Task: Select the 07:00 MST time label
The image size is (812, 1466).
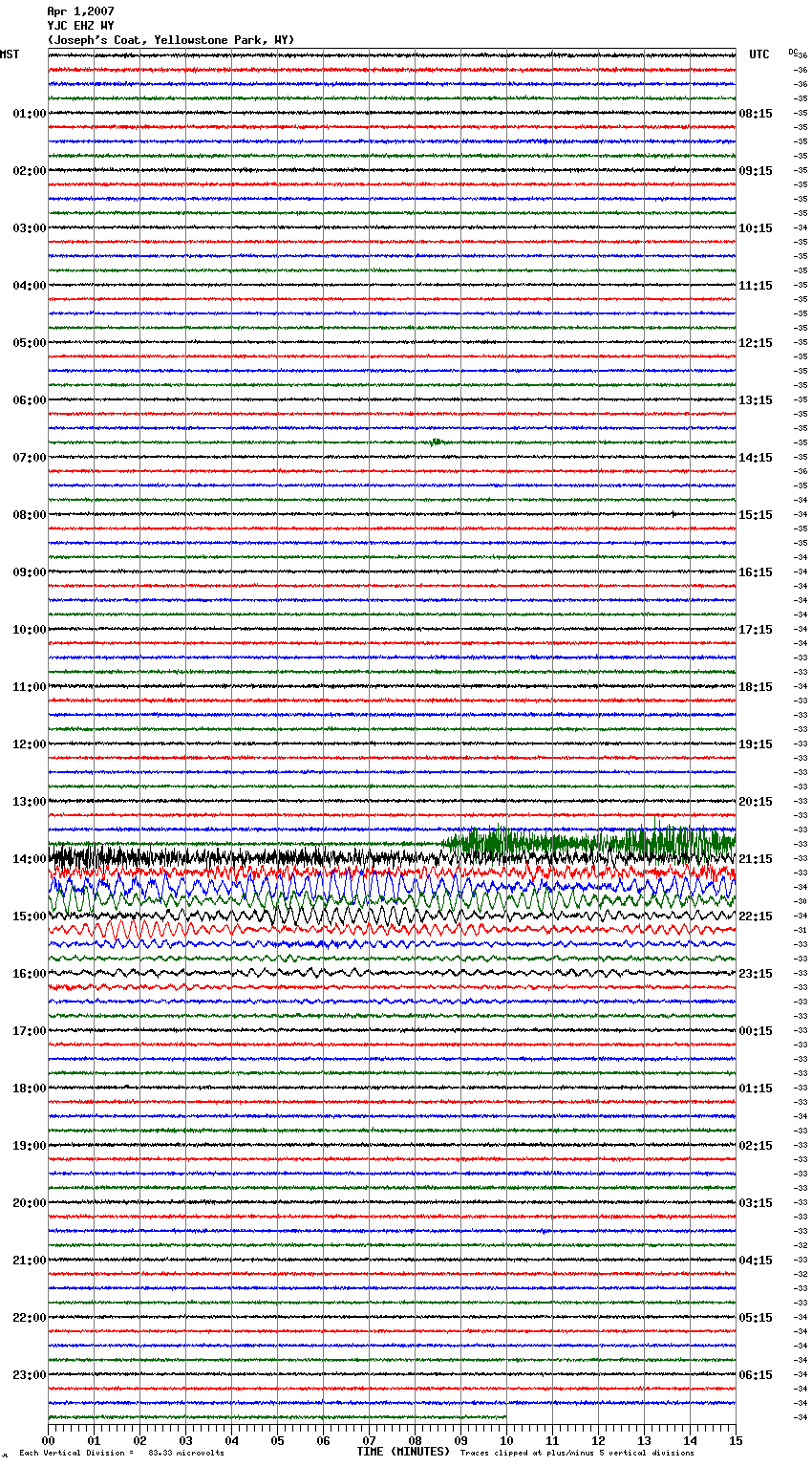Action: pyautogui.click(x=30, y=458)
